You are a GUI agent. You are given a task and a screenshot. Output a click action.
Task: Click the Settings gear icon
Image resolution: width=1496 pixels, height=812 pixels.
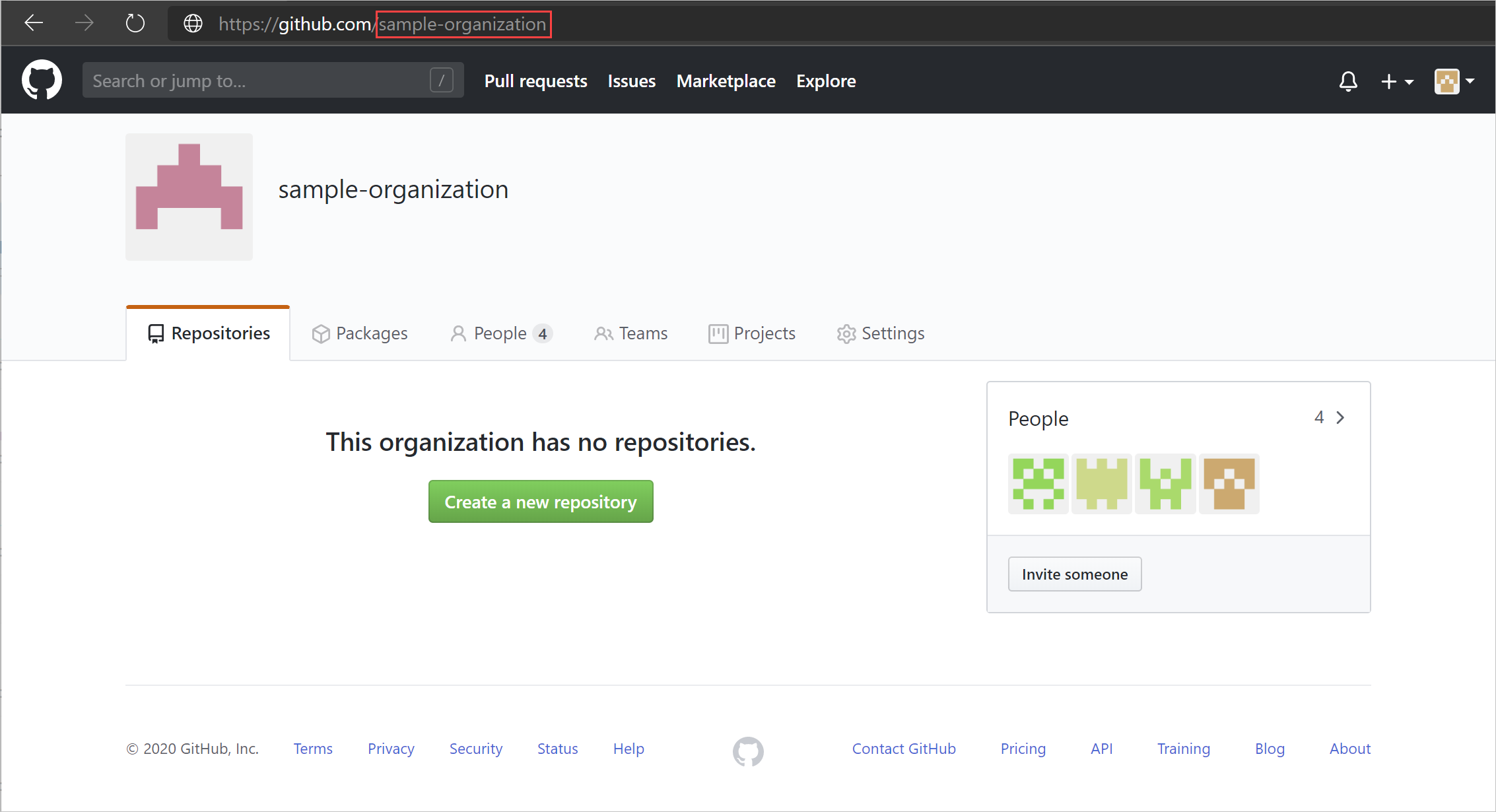pos(845,334)
